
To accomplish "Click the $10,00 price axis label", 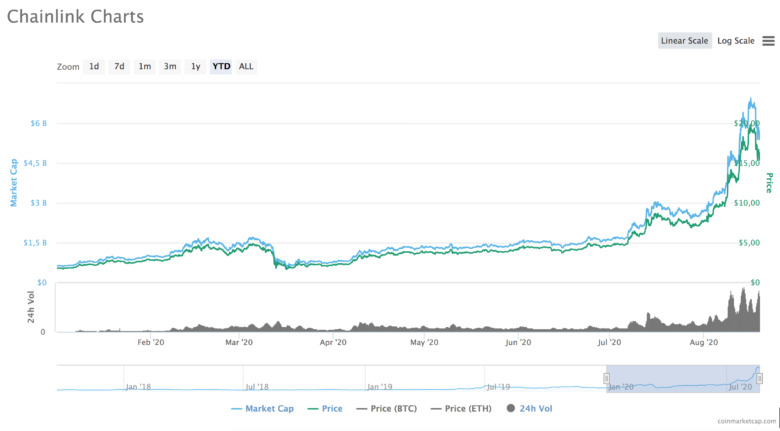I will point(747,203).
